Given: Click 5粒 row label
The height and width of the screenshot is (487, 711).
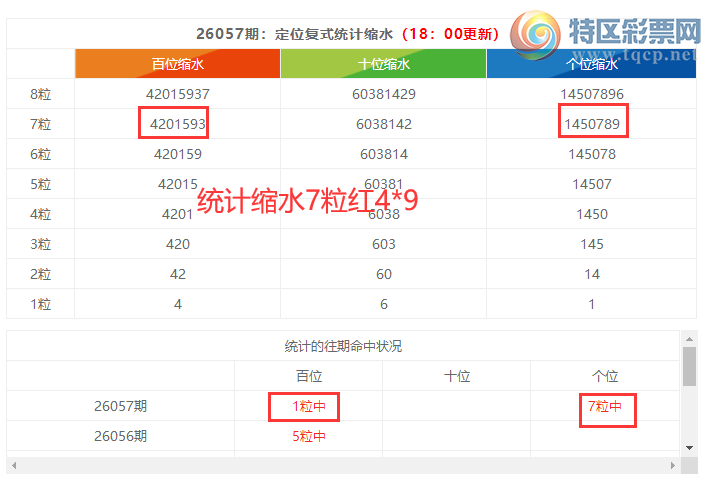Looking at the screenshot, I should click(40, 184).
